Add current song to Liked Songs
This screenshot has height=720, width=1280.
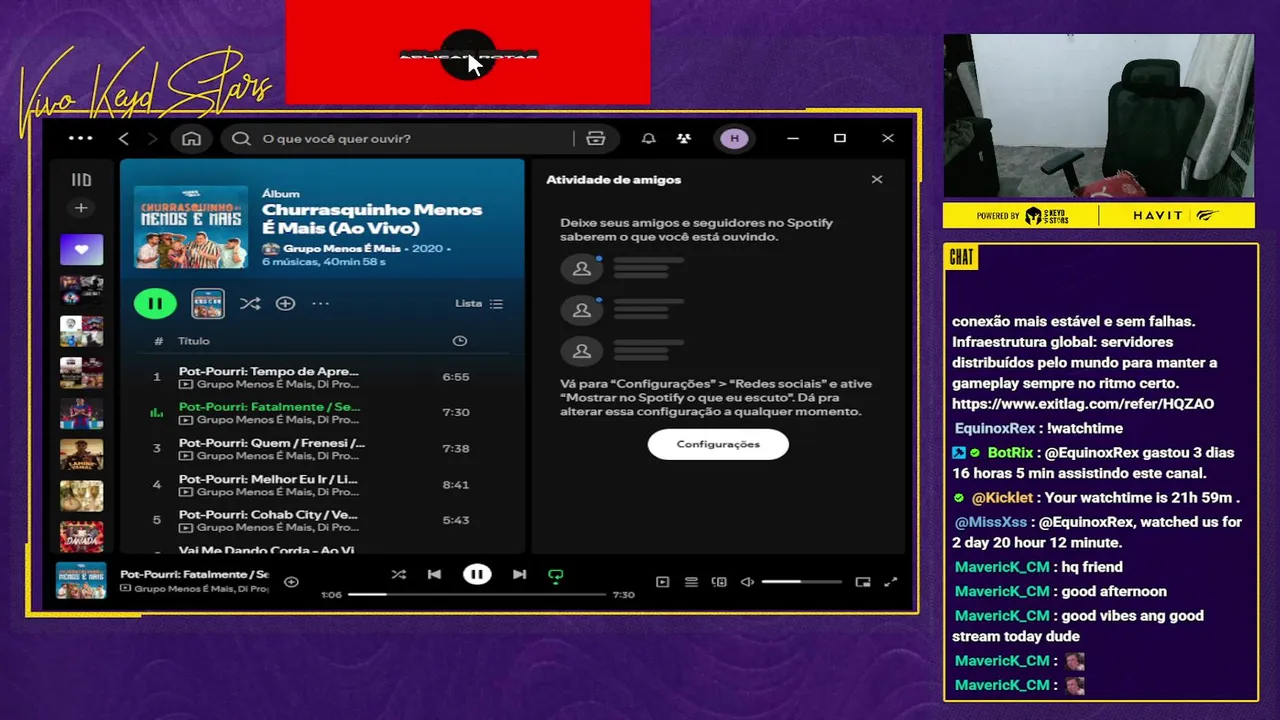[291, 582]
